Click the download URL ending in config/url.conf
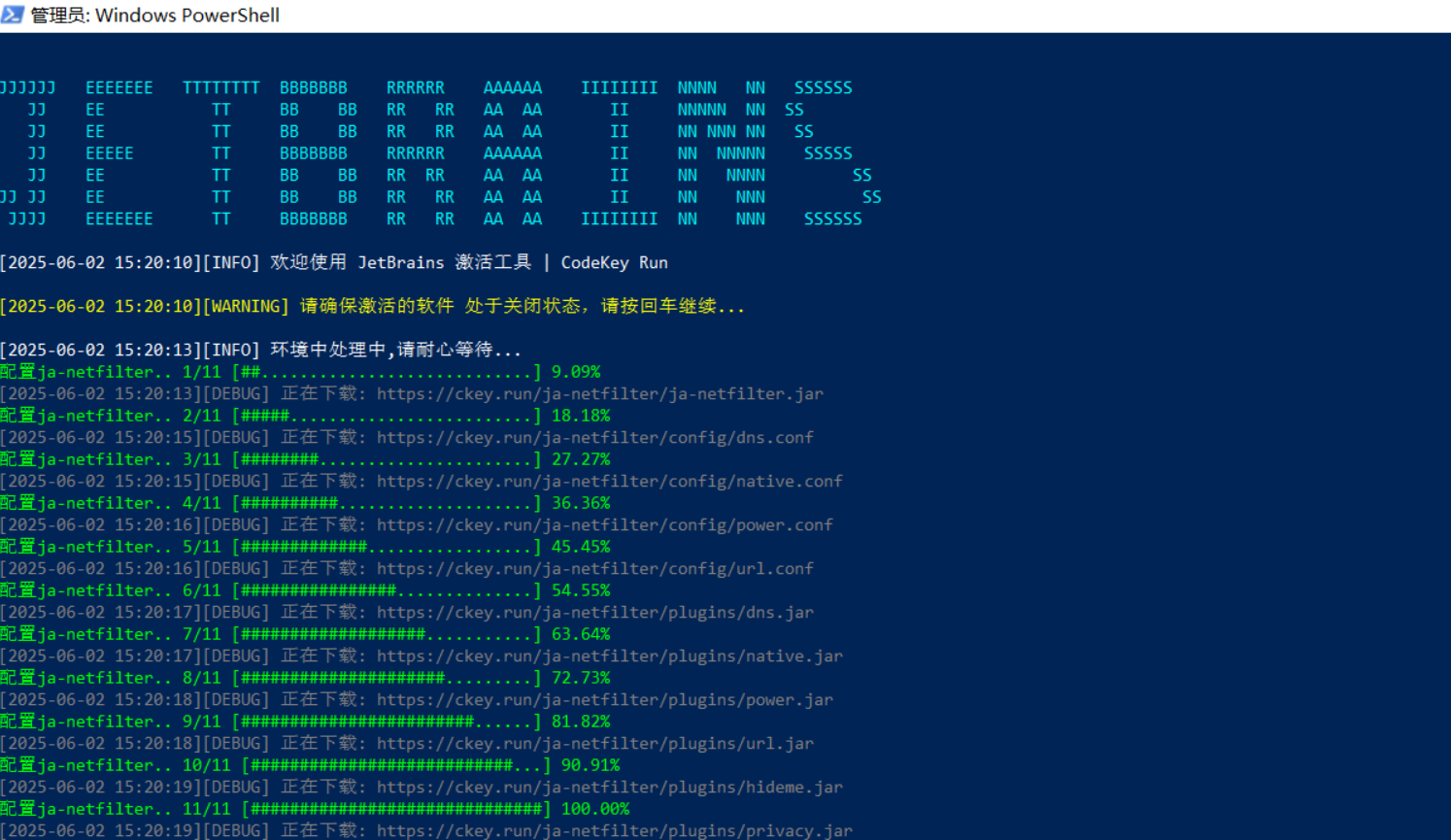This screenshot has height=840, width=1451. (595, 569)
